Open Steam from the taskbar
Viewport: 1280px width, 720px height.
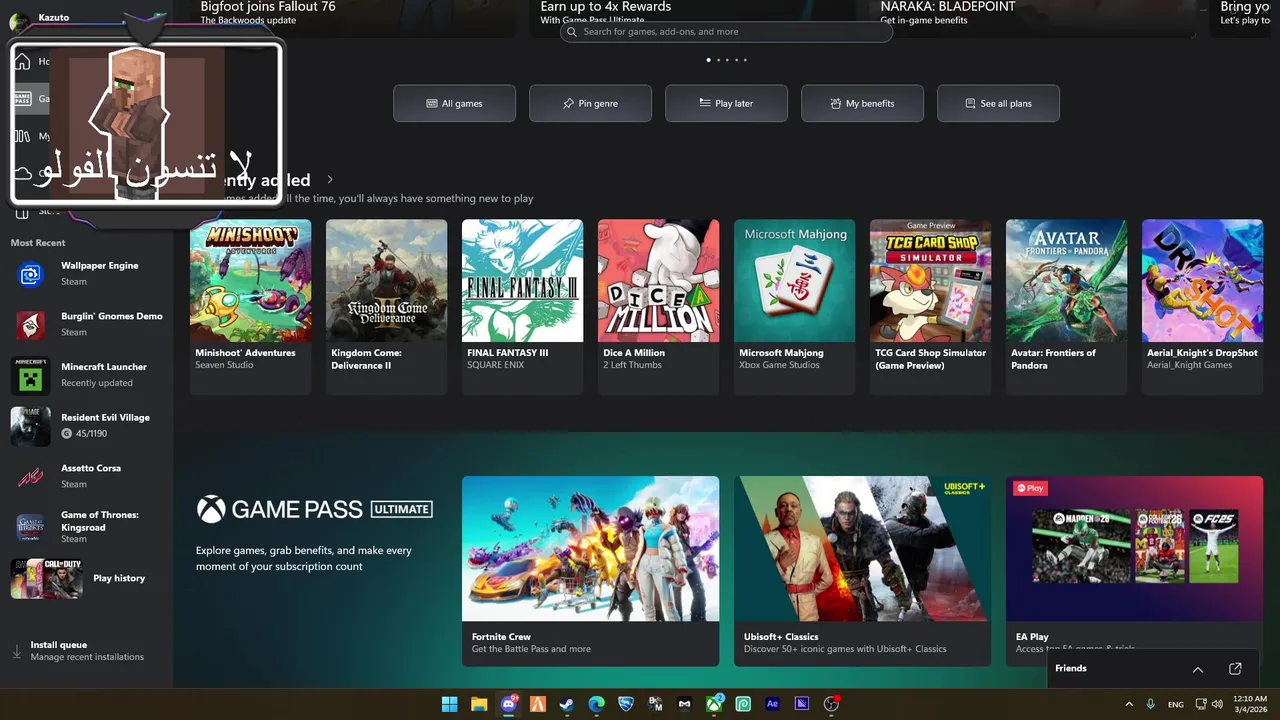(567, 704)
